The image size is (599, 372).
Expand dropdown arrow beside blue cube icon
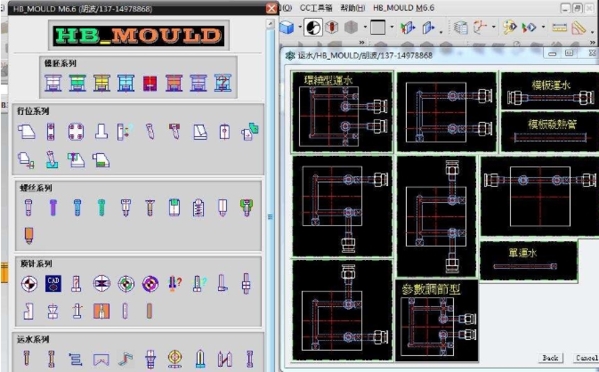(300, 27)
